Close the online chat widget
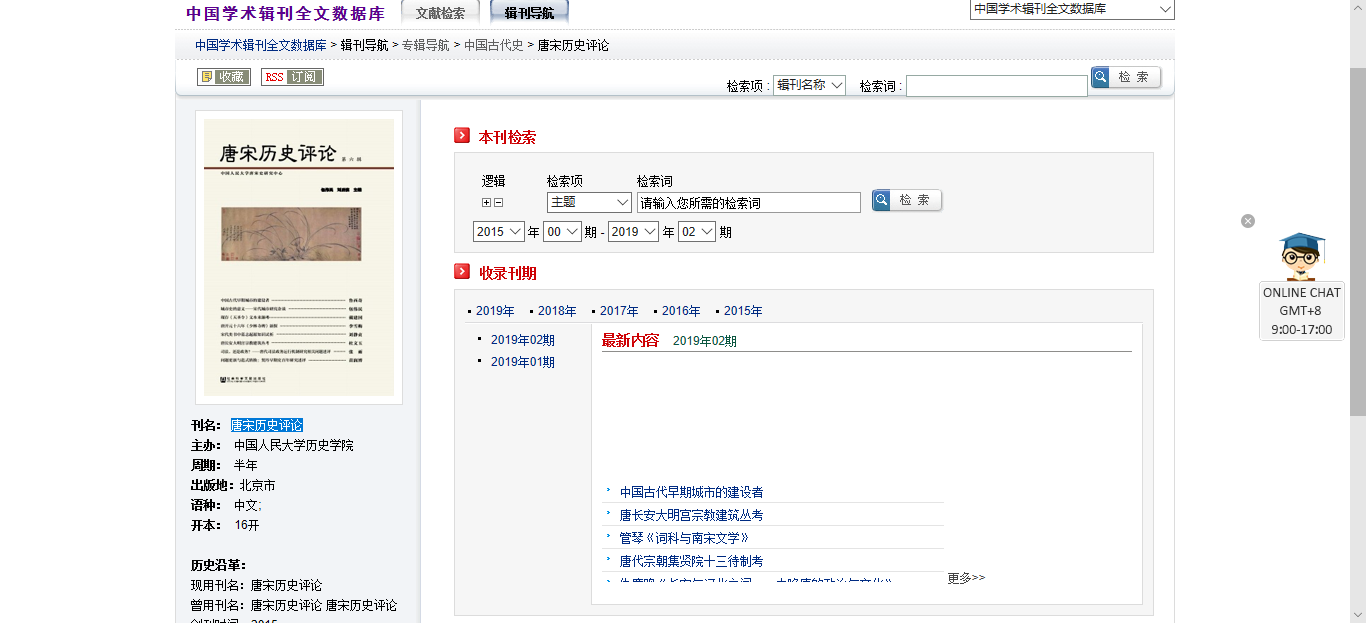Image resolution: width=1366 pixels, height=623 pixels. pyautogui.click(x=1248, y=221)
